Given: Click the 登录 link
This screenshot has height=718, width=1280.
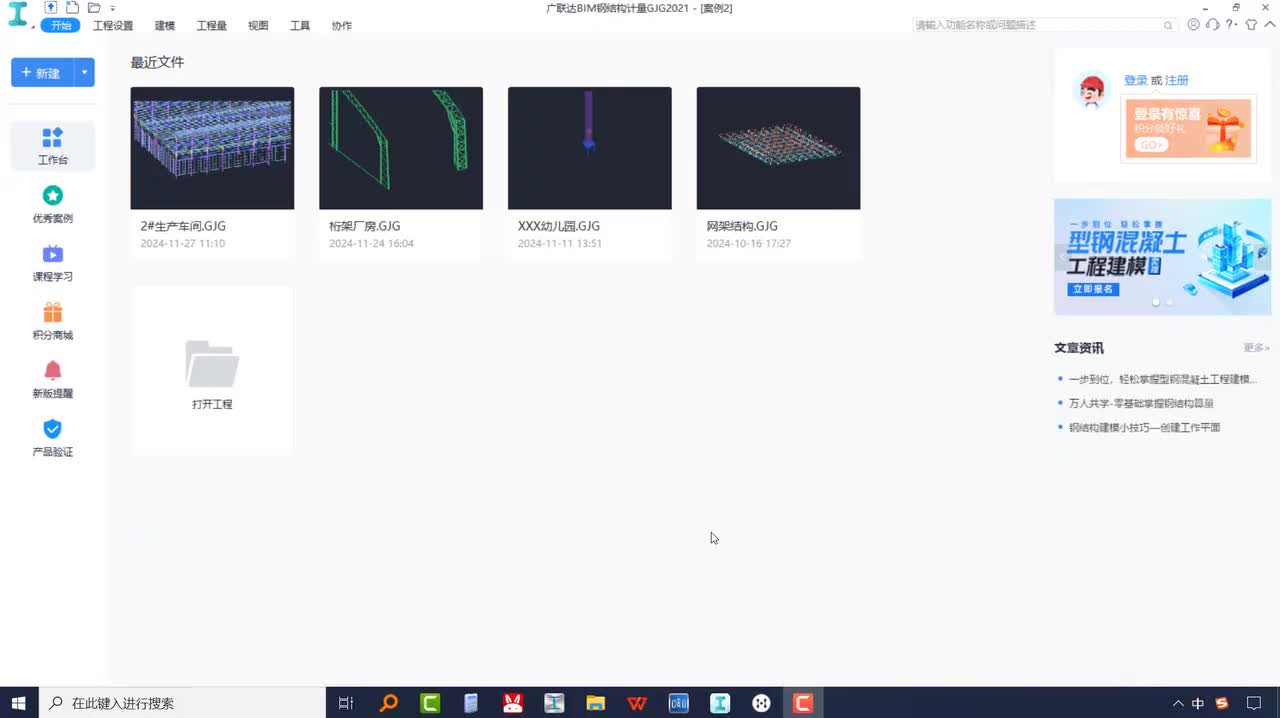Looking at the screenshot, I should click(x=1135, y=80).
